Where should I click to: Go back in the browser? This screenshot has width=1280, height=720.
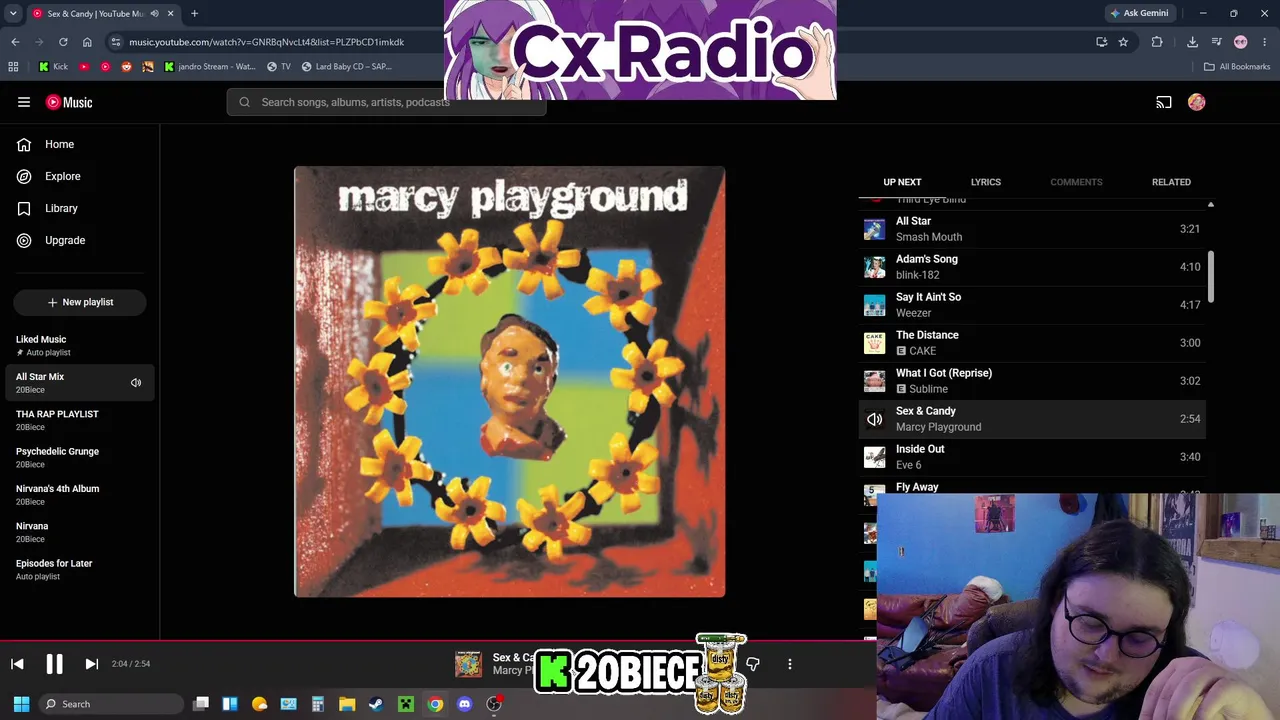tap(15, 42)
